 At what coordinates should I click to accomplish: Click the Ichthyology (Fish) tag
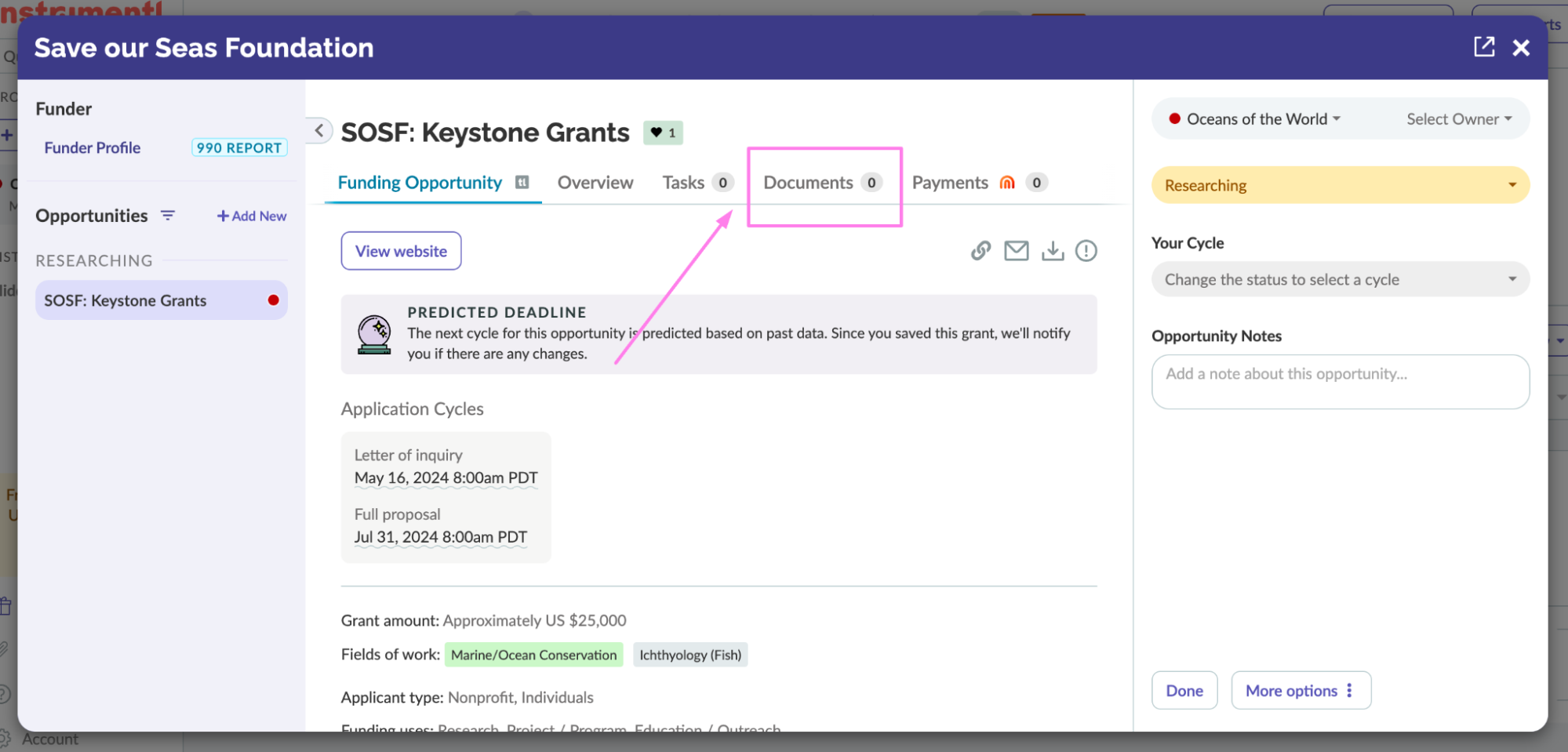pos(690,655)
